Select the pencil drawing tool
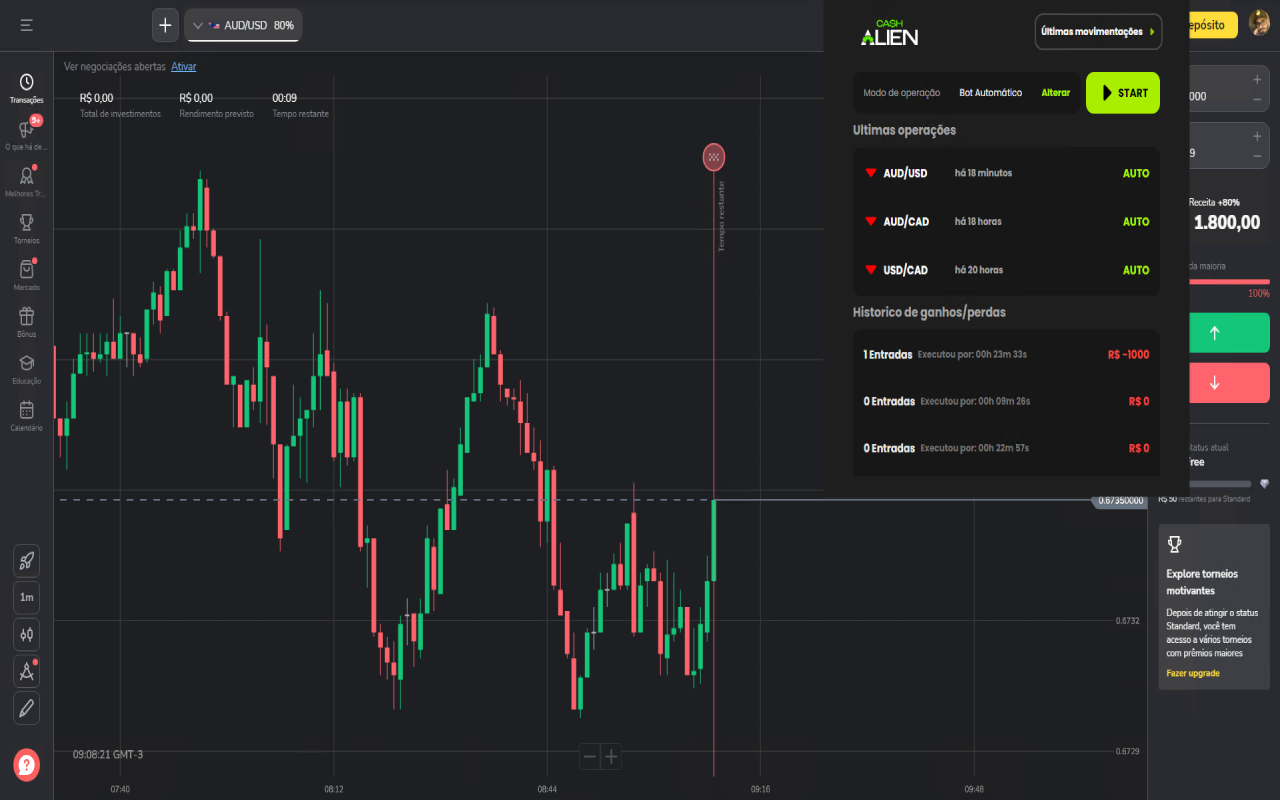This screenshot has height=800, width=1280. pos(27,708)
